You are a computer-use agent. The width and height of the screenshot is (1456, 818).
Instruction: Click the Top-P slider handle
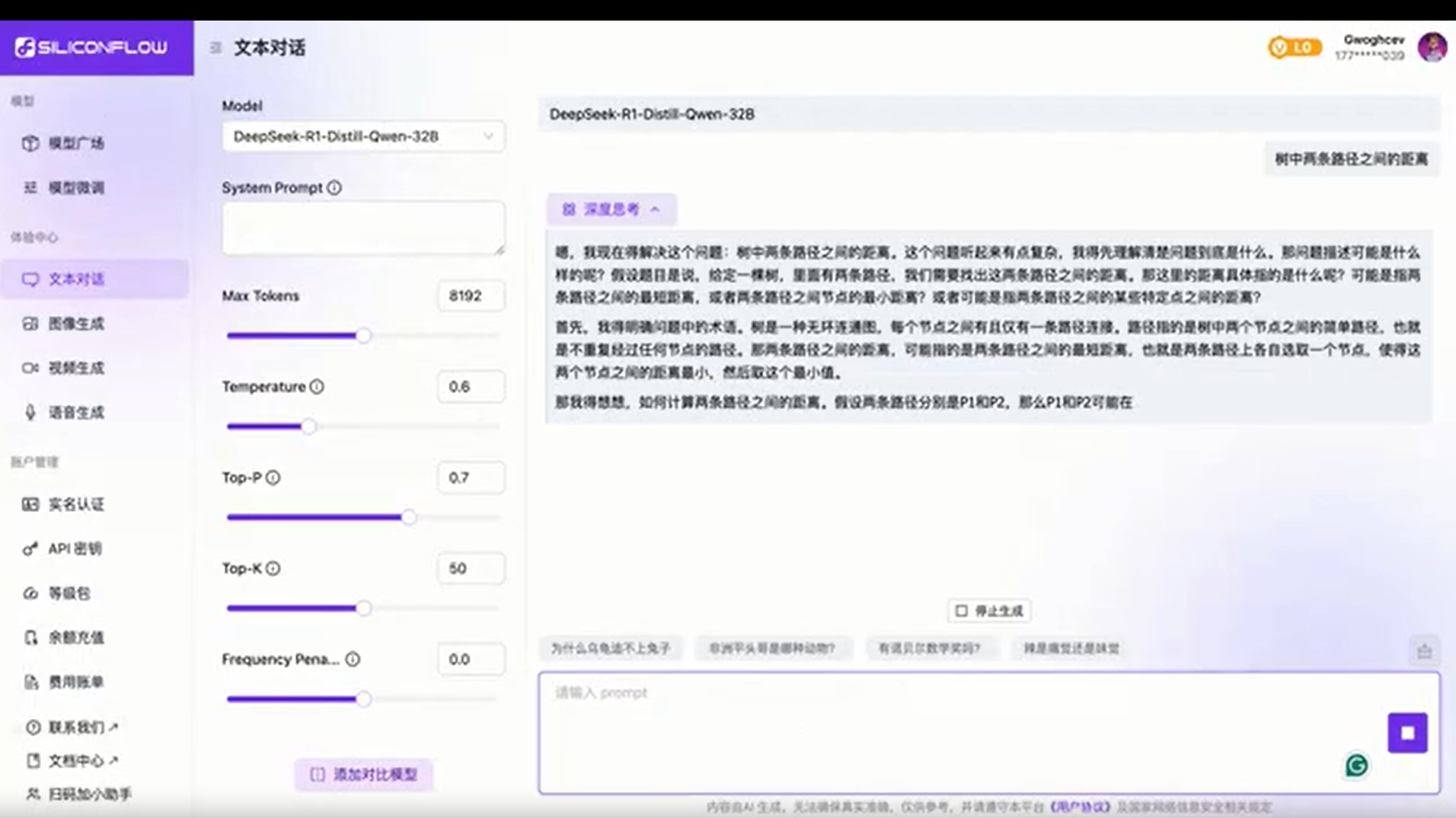[x=409, y=517]
